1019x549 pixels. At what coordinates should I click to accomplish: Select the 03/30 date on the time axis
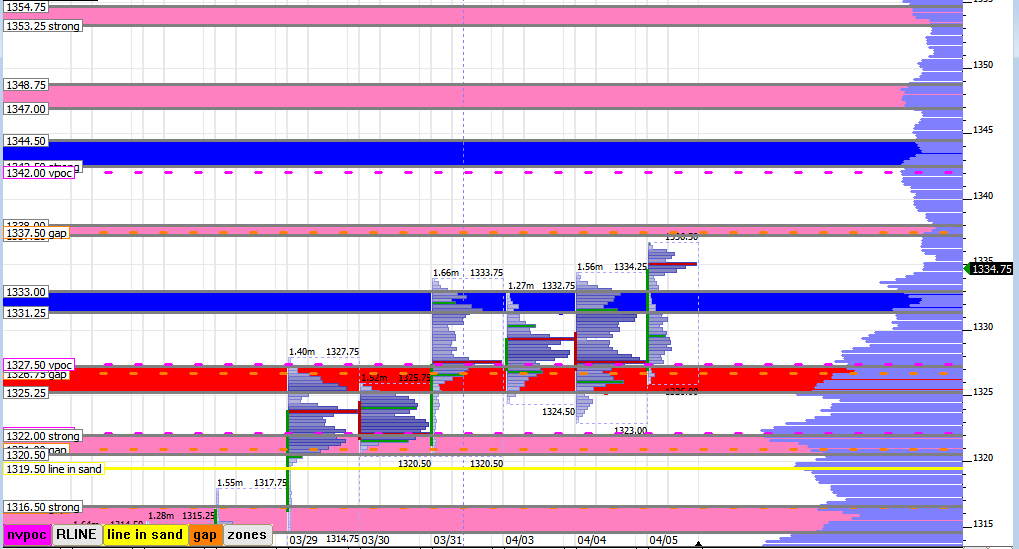point(376,541)
